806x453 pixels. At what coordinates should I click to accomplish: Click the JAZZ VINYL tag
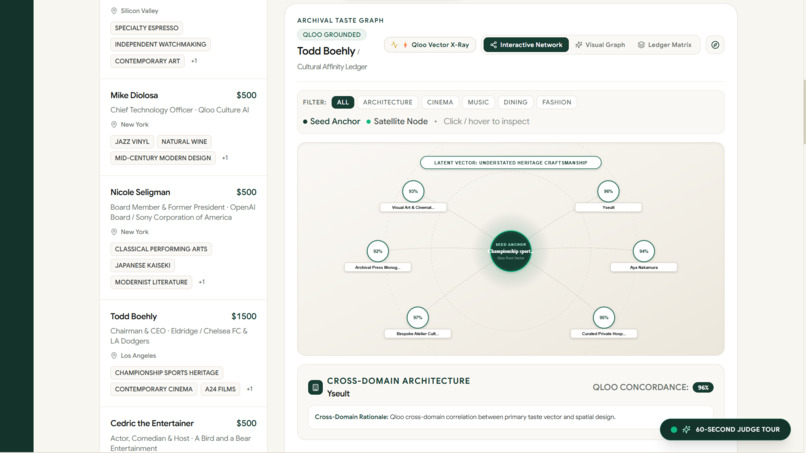coord(132,141)
